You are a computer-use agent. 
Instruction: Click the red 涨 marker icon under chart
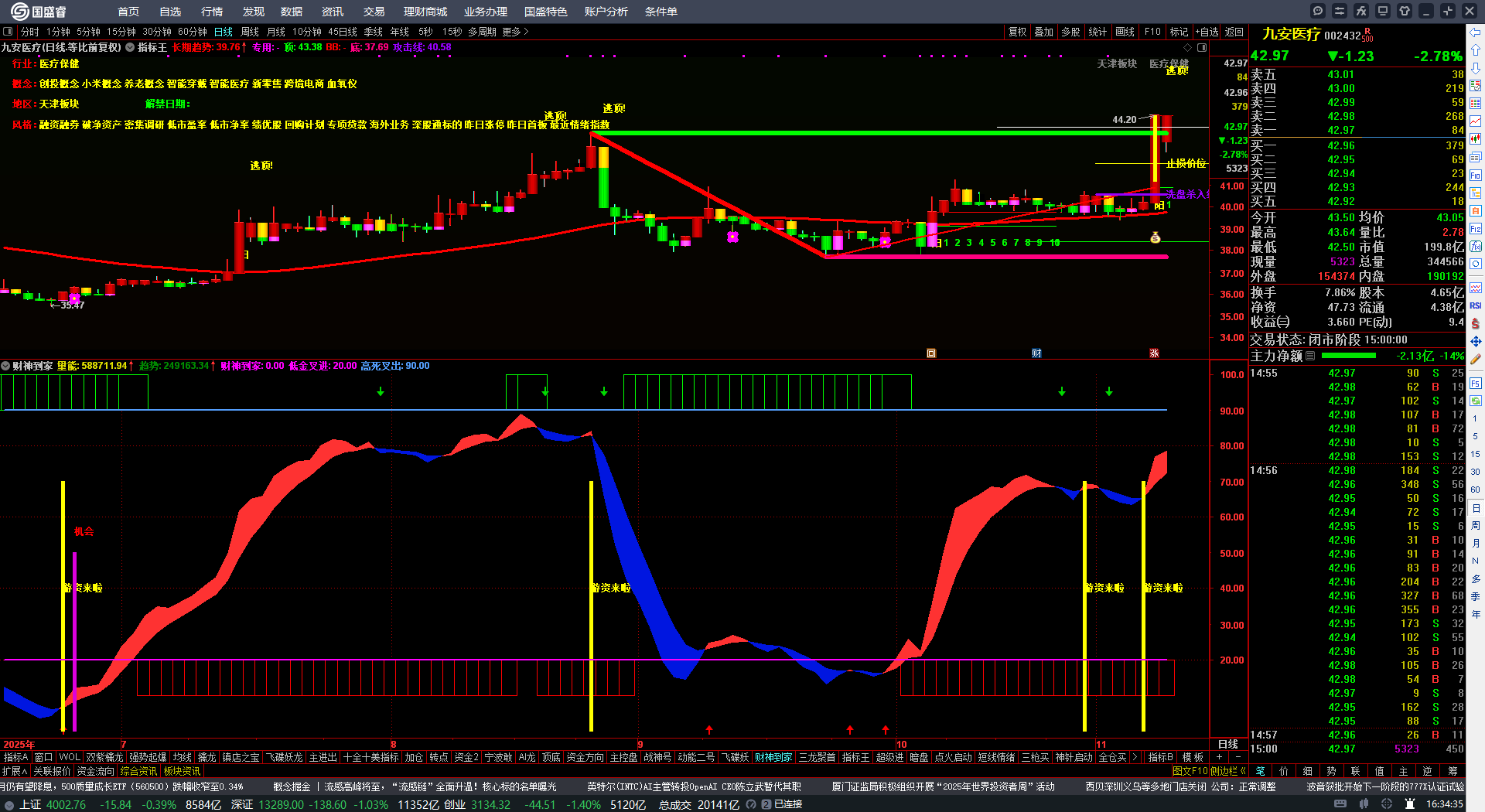coord(1154,353)
